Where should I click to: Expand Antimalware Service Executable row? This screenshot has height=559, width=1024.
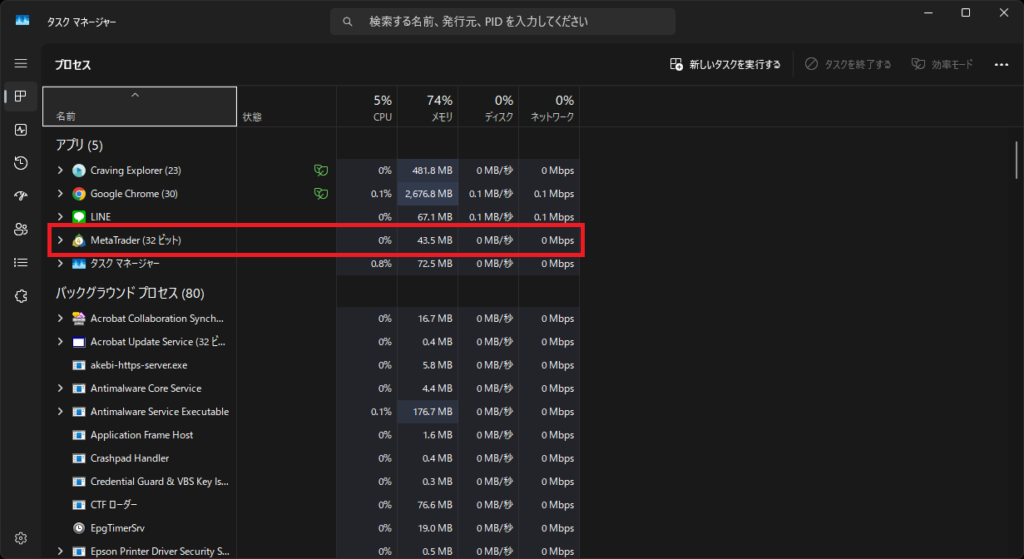60,412
